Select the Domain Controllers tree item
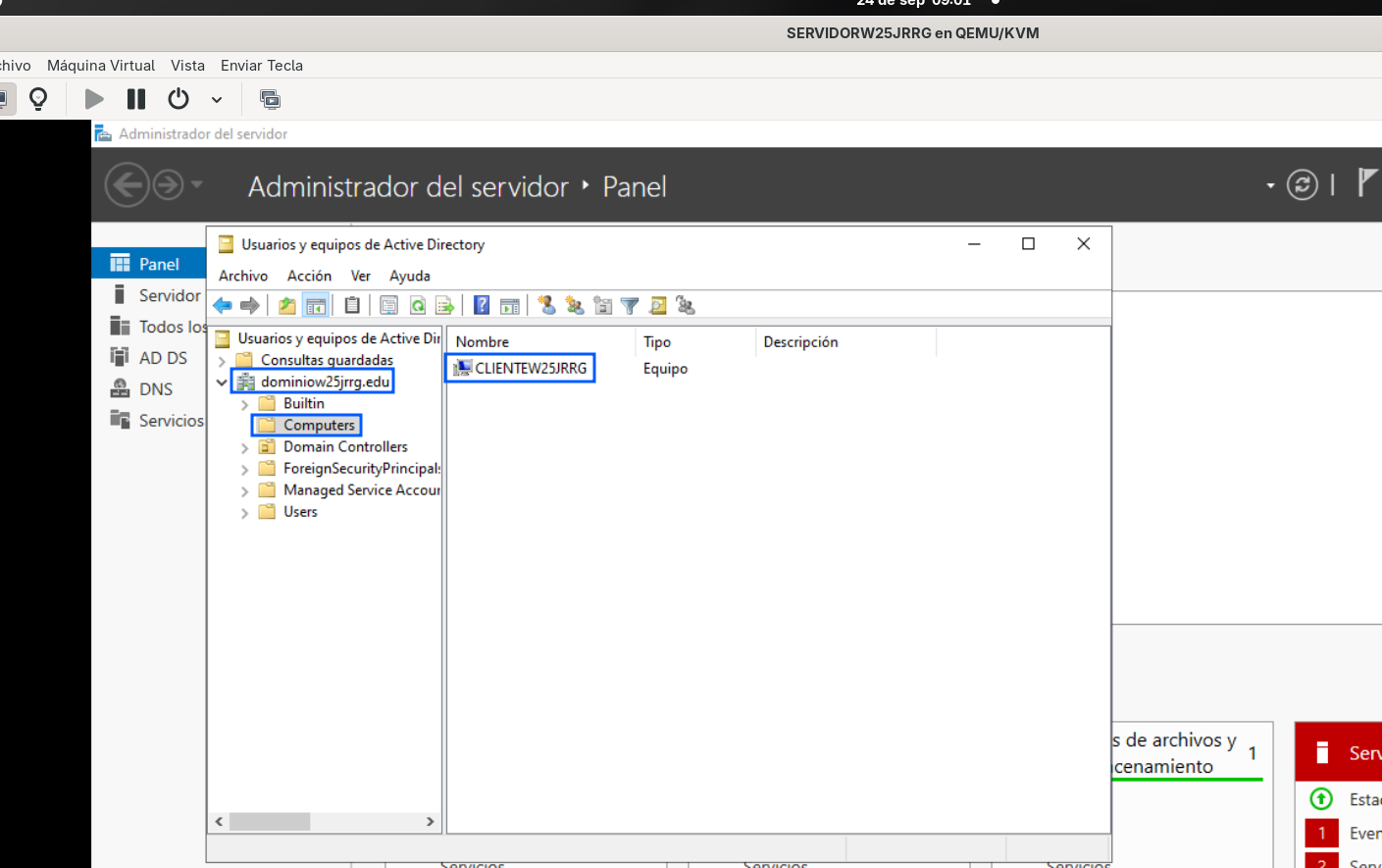The width and height of the screenshot is (1382, 868). [345, 447]
